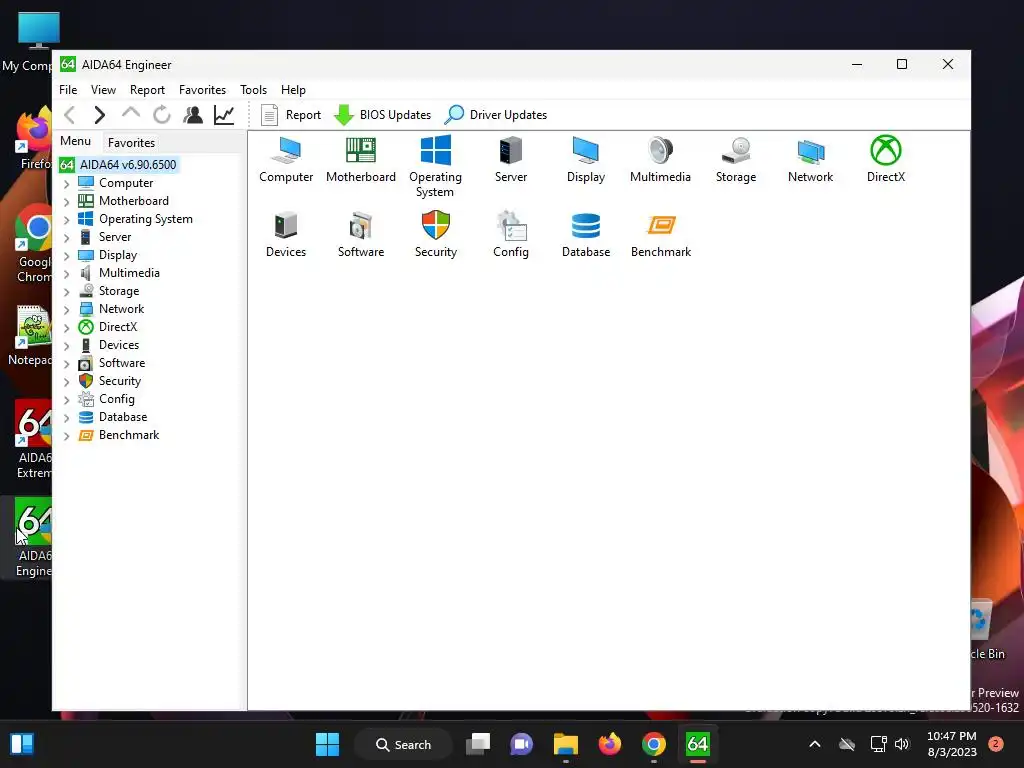Open Google Chrome from the taskbar
Viewport: 1024px width, 768px height.
pos(654,744)
